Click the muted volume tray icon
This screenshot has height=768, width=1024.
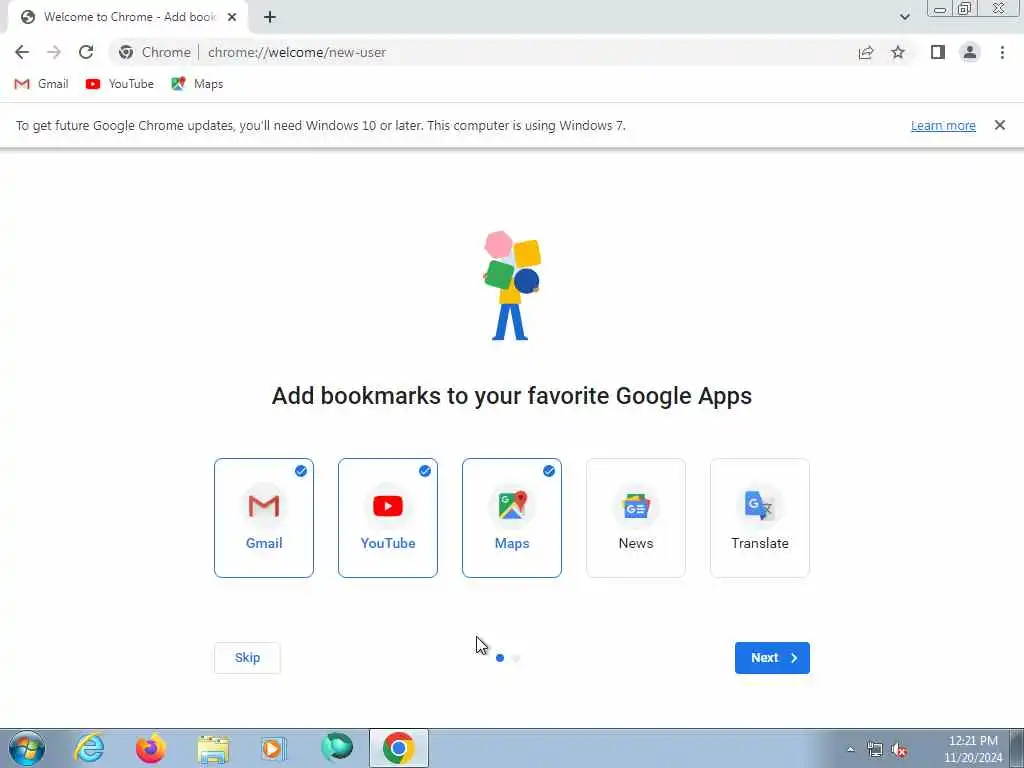pyautogui.click(x=899, y=750)
